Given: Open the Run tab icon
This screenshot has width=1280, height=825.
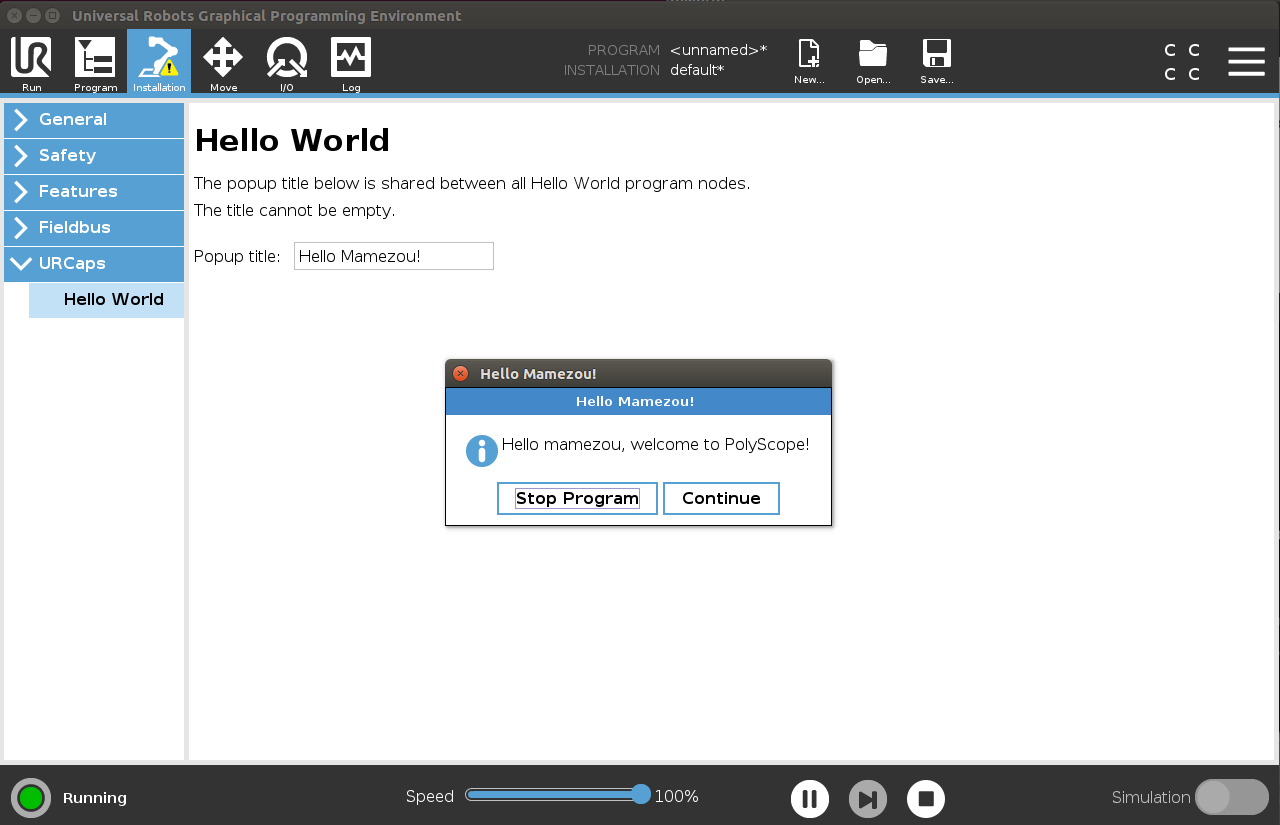Looking at the screenshot, I should 31,60.
